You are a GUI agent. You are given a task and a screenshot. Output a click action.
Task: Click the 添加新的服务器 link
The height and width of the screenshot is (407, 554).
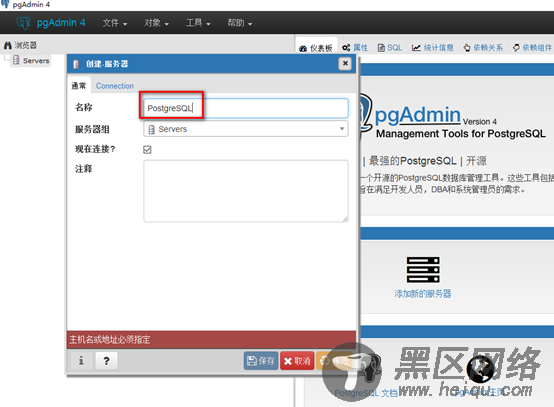click(423, 294)
